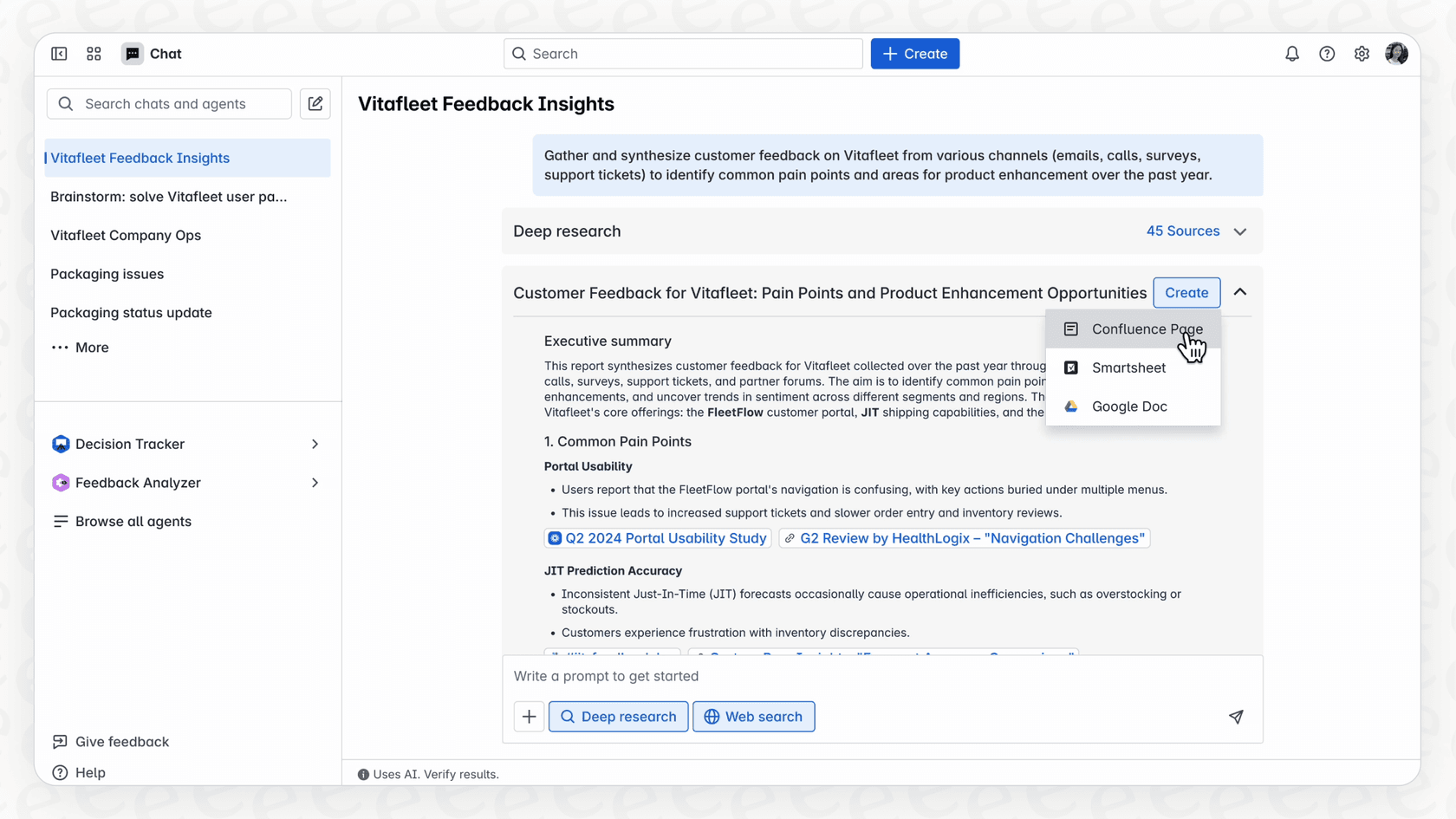Image resolution: width=1456 pixels, height=819 pixels.
Task: Open notifications via the bell icon
Action: click(1292, 53)
